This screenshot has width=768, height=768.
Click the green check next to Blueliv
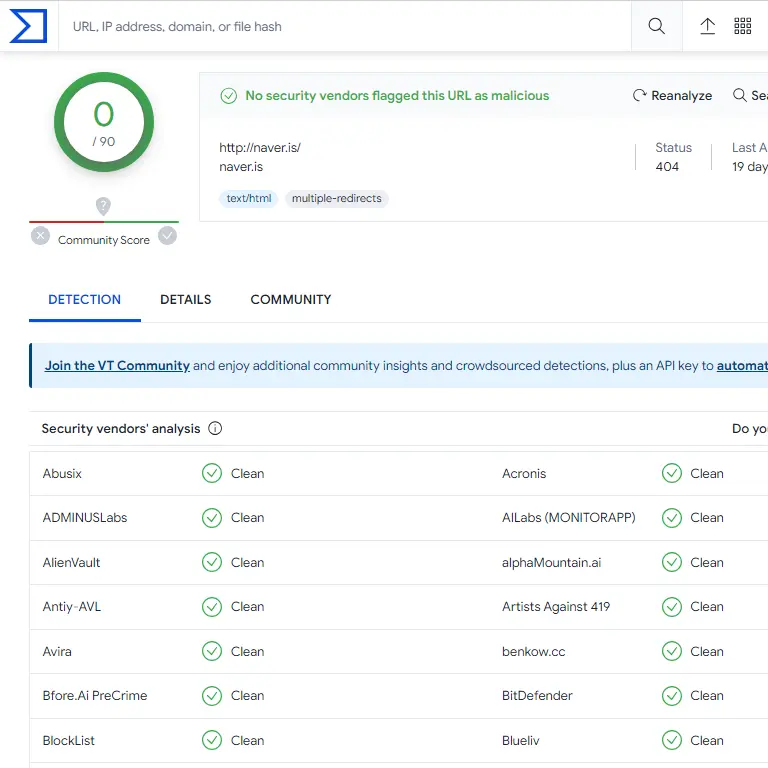[672, 740]
